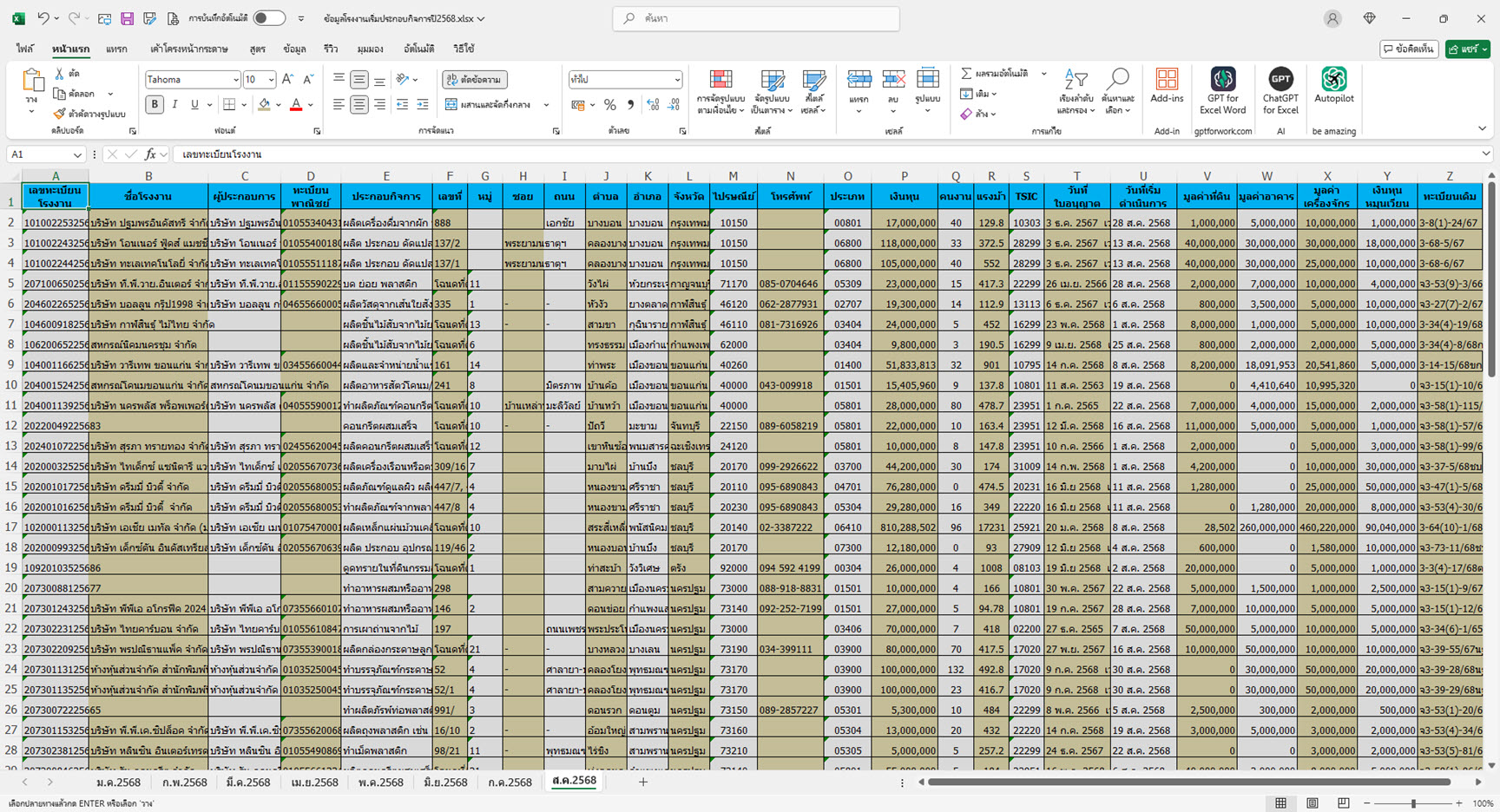Open the font name dropdown showing Tahoma
1500x812 pixels.
(235, 80)
